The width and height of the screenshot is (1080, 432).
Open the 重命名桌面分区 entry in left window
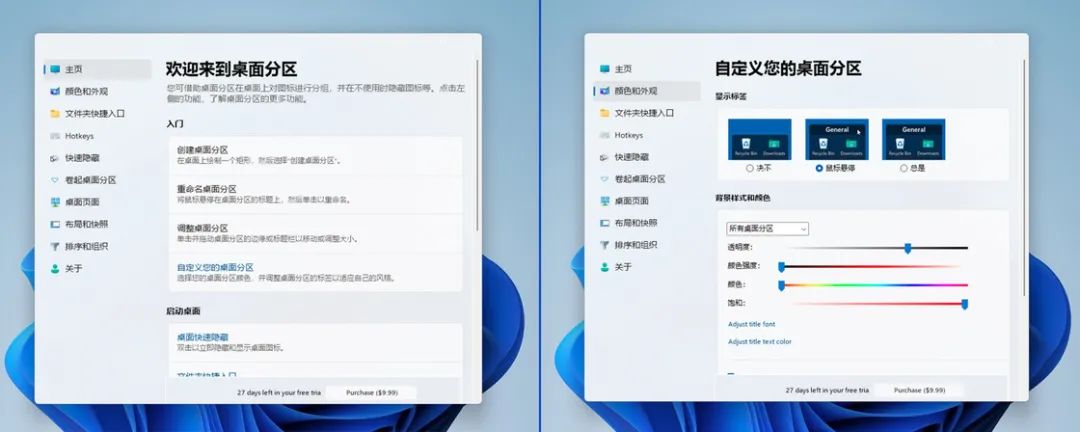pos(315,194)
